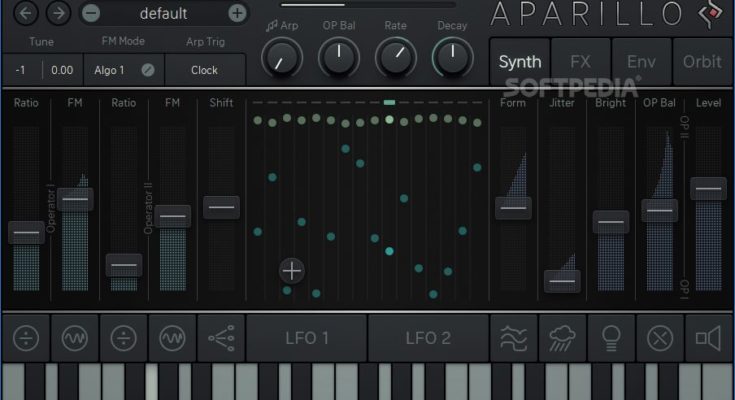The height and width of the screenshot is (400, 735).
Task: Click the light bulb Bright icon
Action: (610, 339)
